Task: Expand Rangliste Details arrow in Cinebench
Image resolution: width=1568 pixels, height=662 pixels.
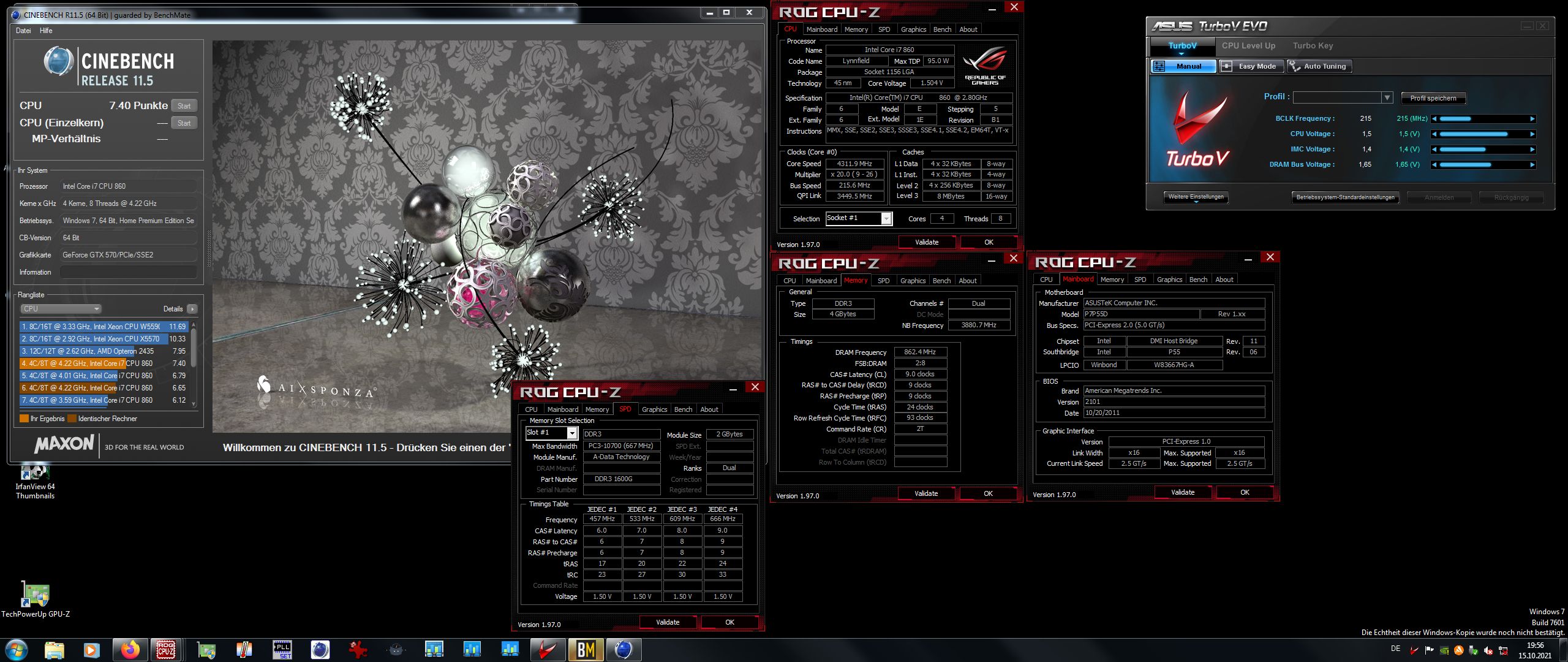Action: (x=192, y=309)
